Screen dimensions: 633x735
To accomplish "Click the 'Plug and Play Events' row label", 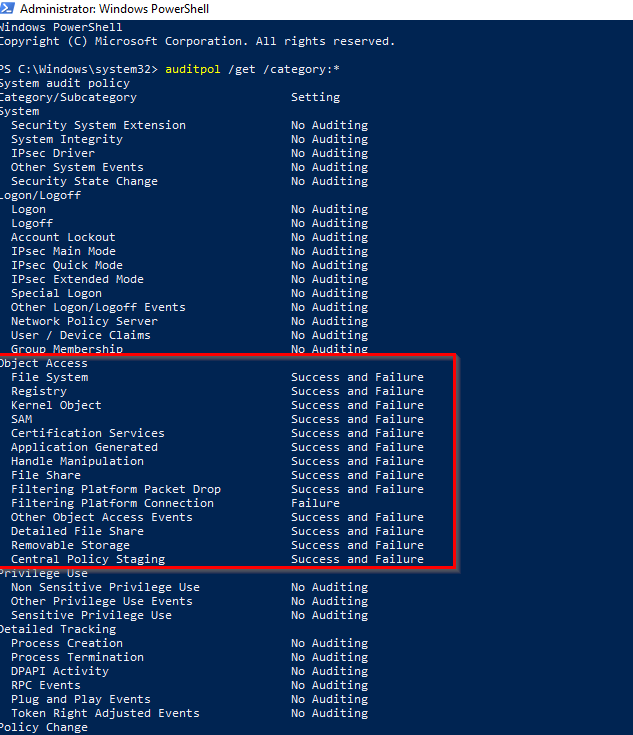I will [x=81, y=699].
